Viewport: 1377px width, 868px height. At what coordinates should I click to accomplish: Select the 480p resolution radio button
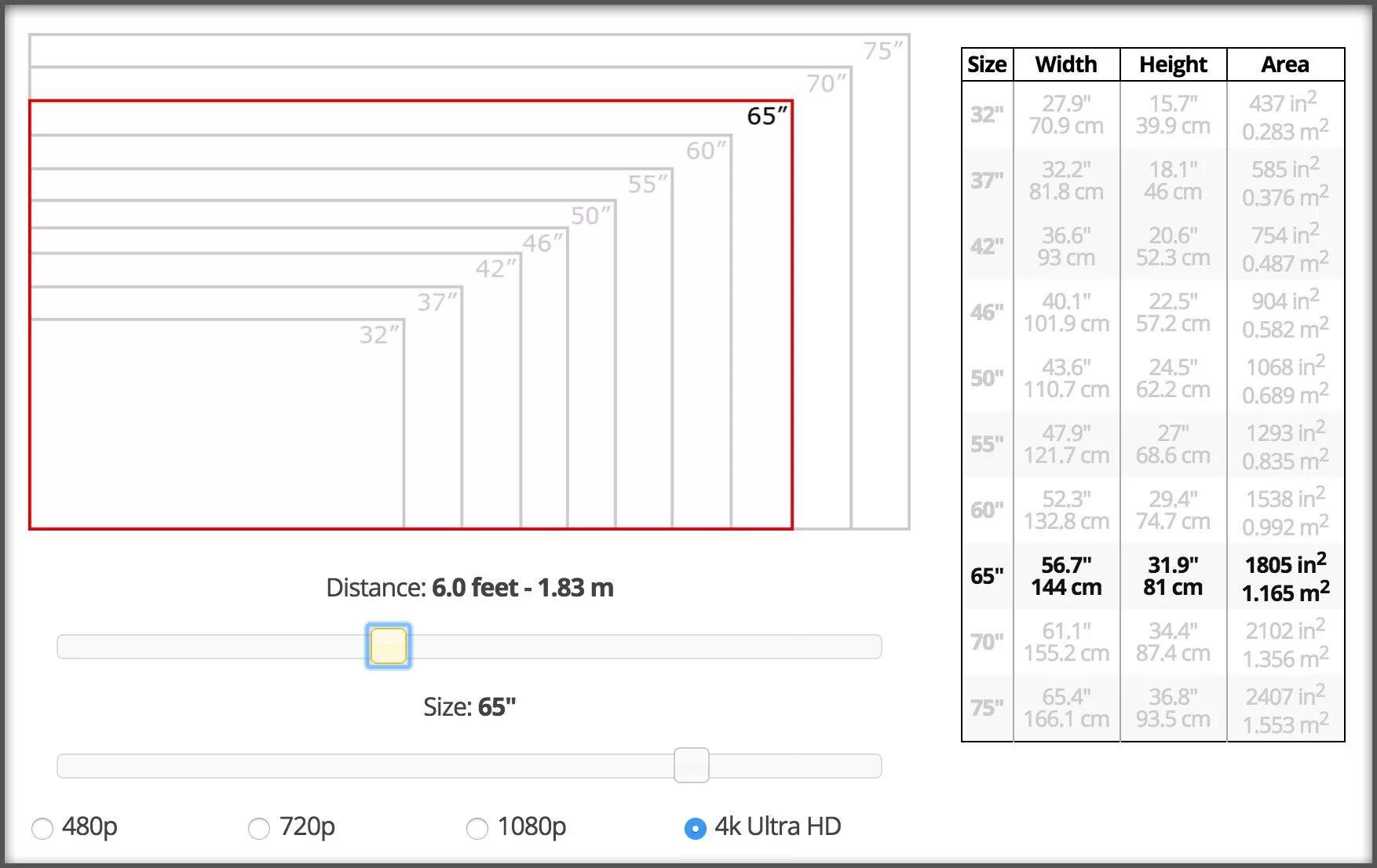(42, 828)
